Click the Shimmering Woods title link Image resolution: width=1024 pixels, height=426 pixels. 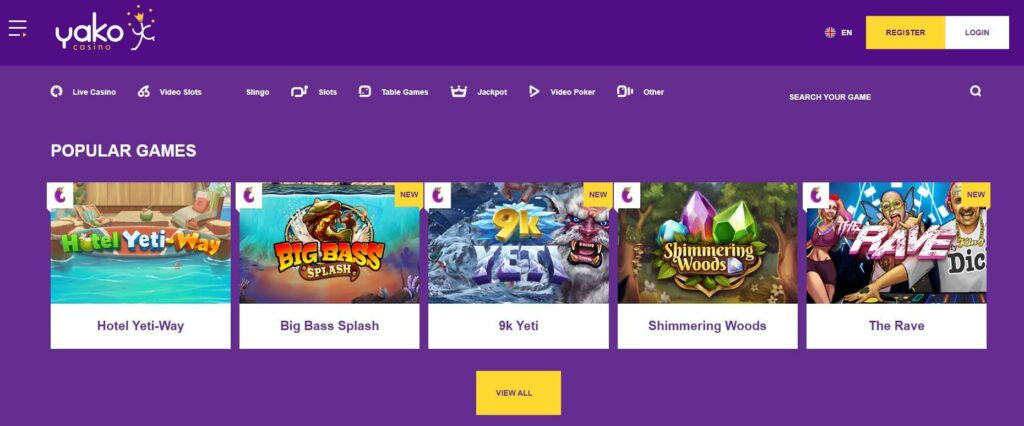[707, 325]
